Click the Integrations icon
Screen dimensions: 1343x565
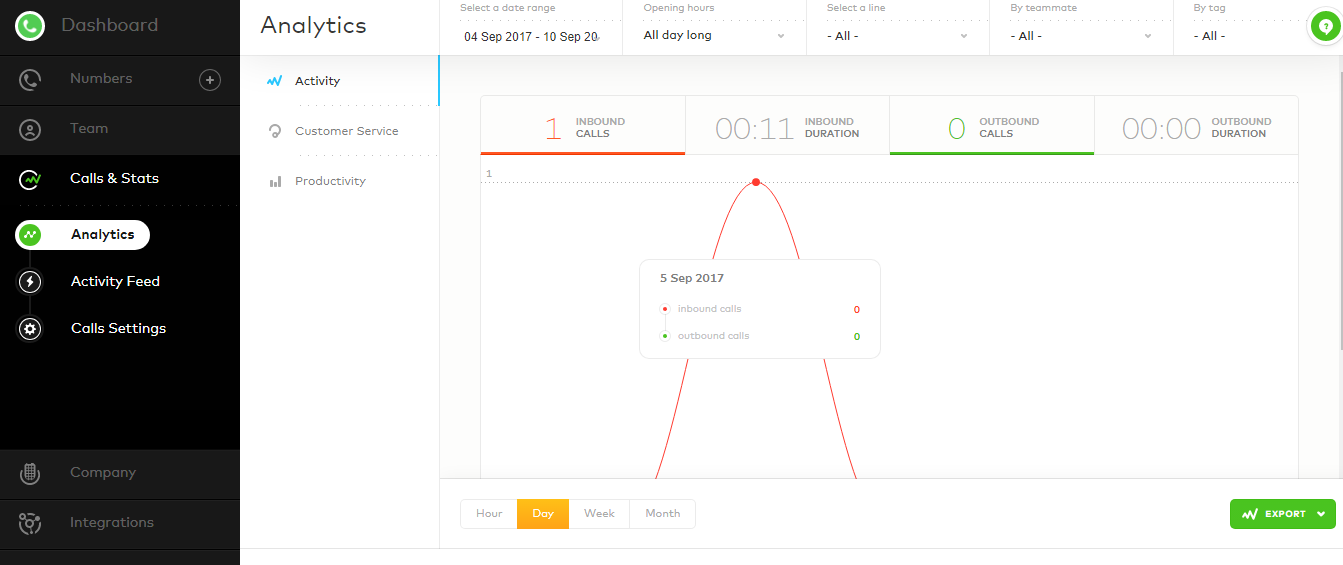point(30,523)
